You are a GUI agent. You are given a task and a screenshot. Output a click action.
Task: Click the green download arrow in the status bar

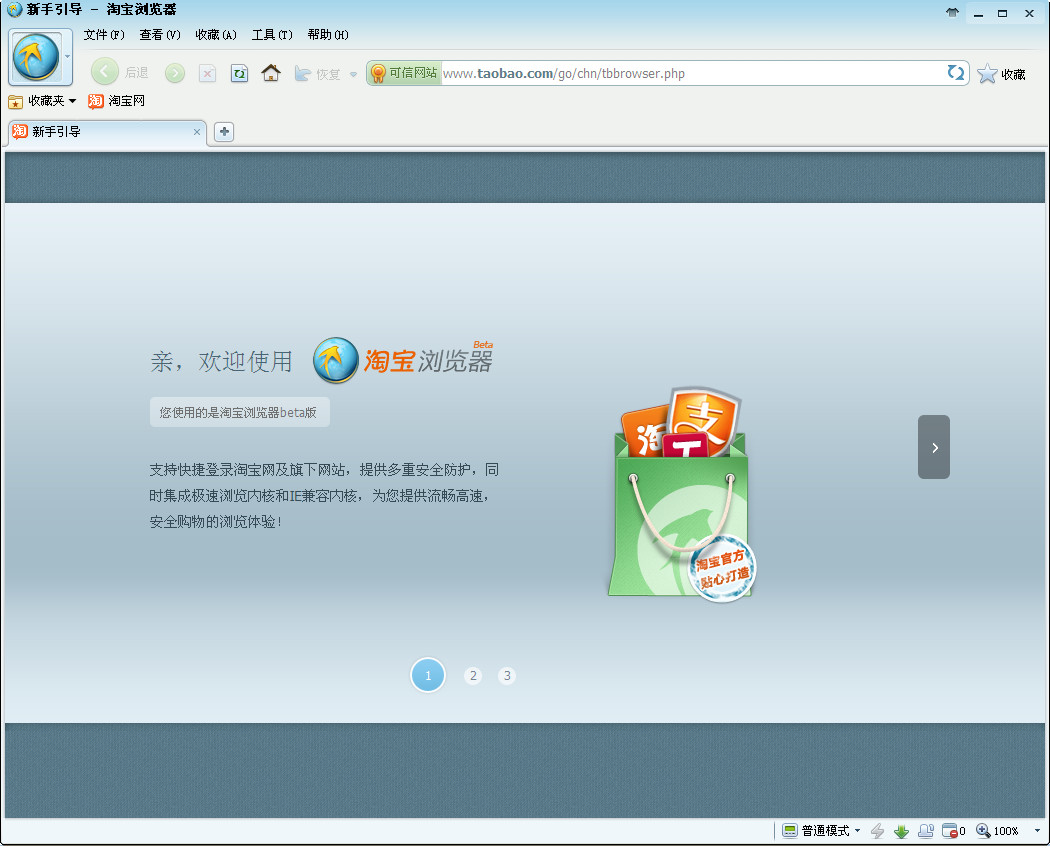[x=901, y=831]
